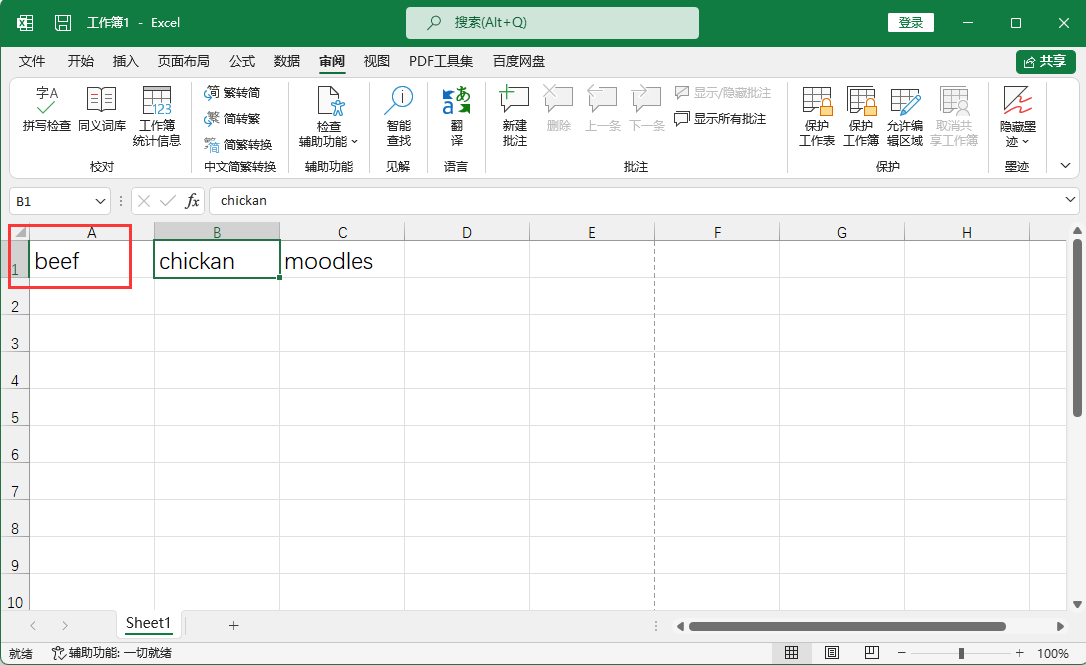Select the Sheet1 tab
Image resolution: width=1086 pixels, height=665 pixels.
coord(148,623)
